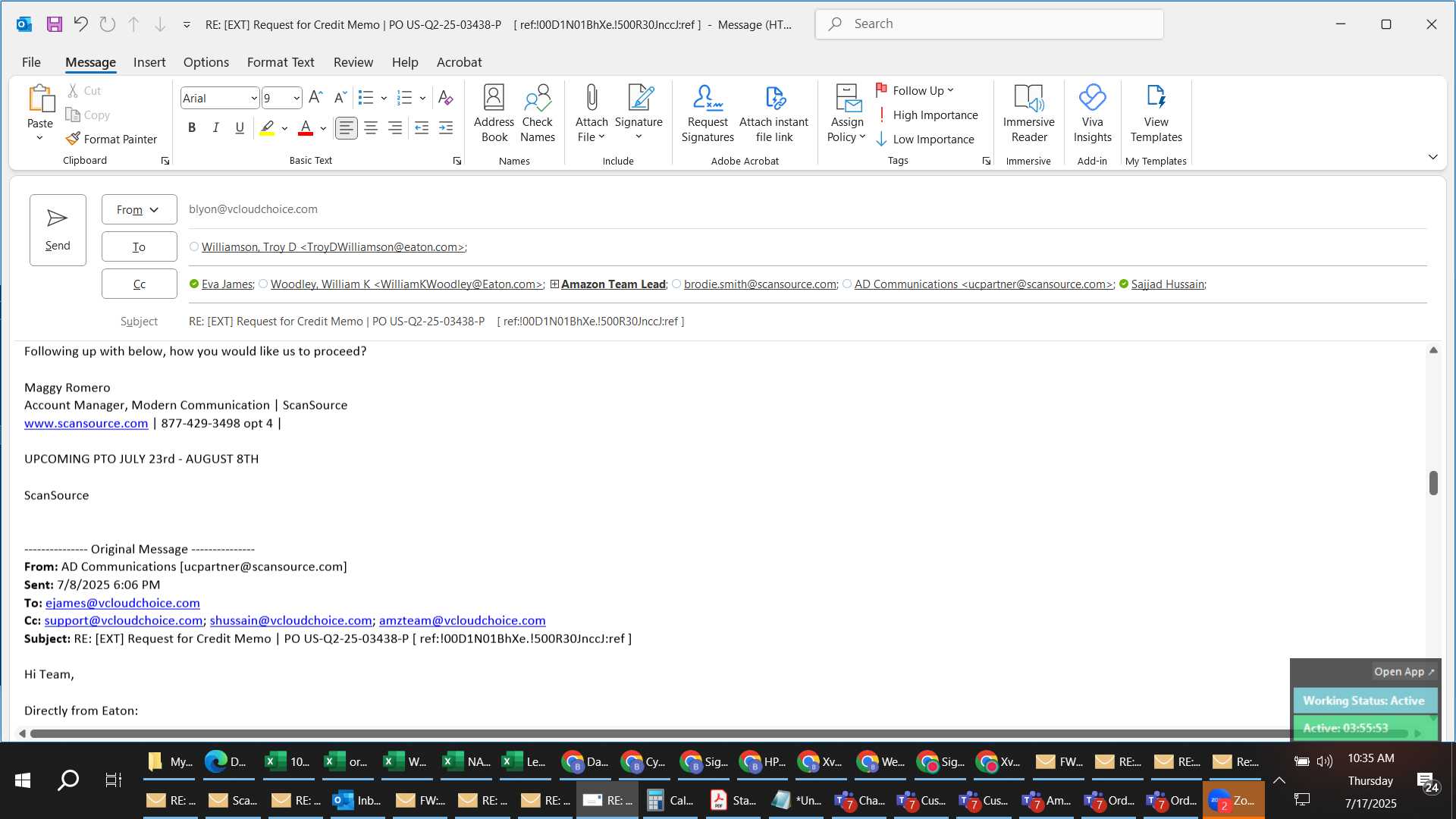The width and height of the screenshot is (1456, 819).
Task: Open the Zoom app in taskbar
Action: (1233, 800)
